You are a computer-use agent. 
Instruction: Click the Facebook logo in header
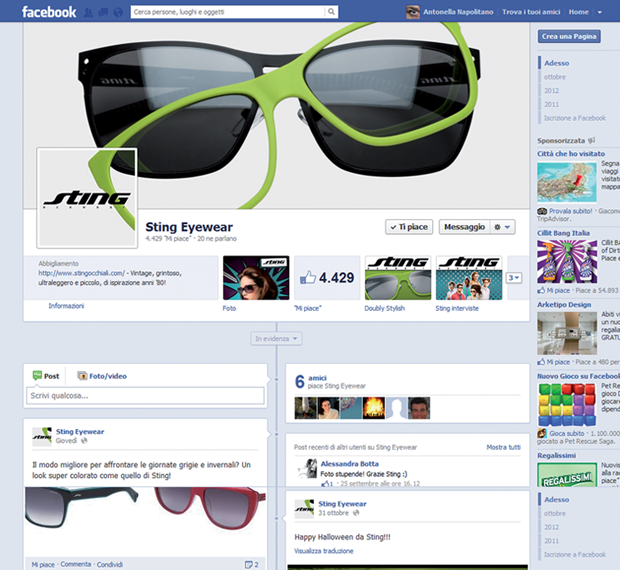click(x=49, y=12)
